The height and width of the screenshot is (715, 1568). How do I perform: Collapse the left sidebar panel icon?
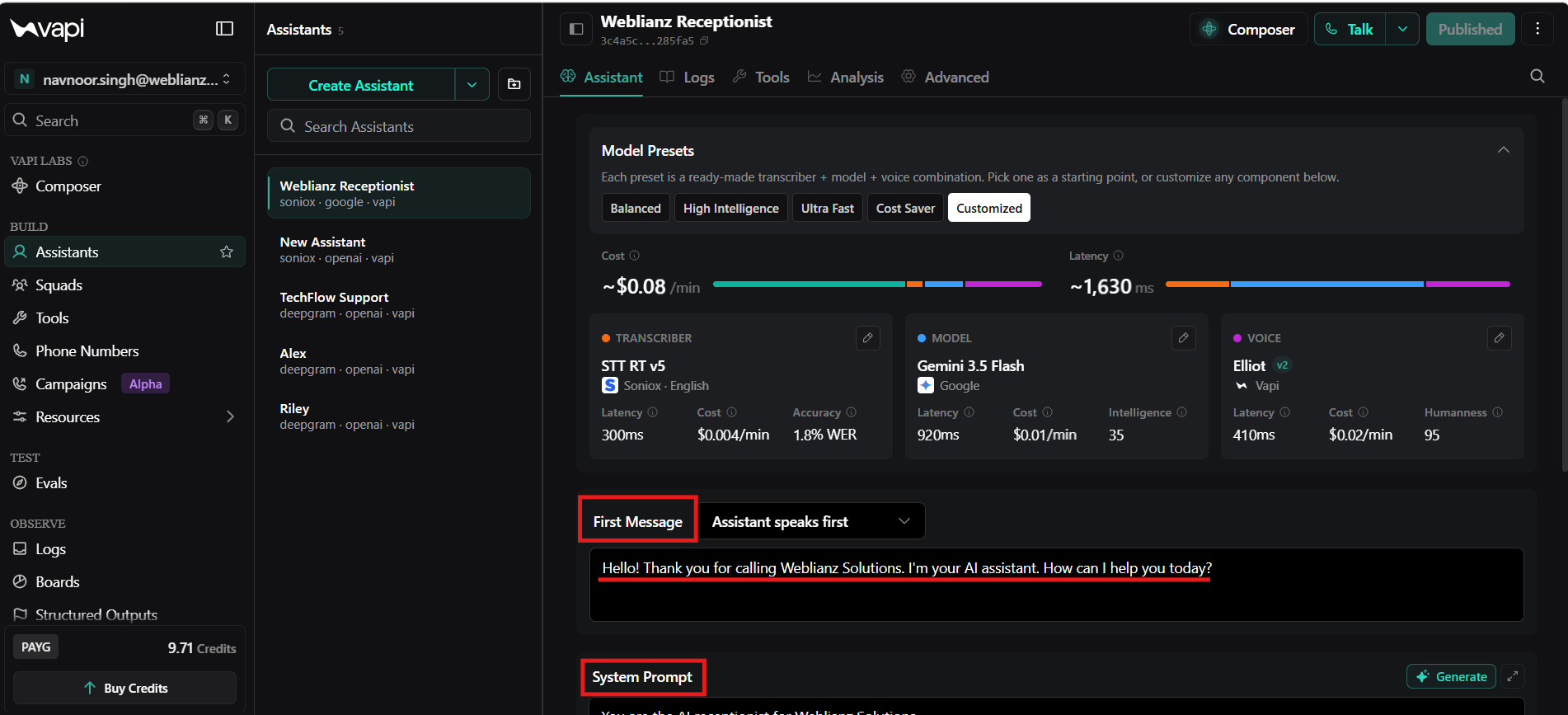click(224, 29)
